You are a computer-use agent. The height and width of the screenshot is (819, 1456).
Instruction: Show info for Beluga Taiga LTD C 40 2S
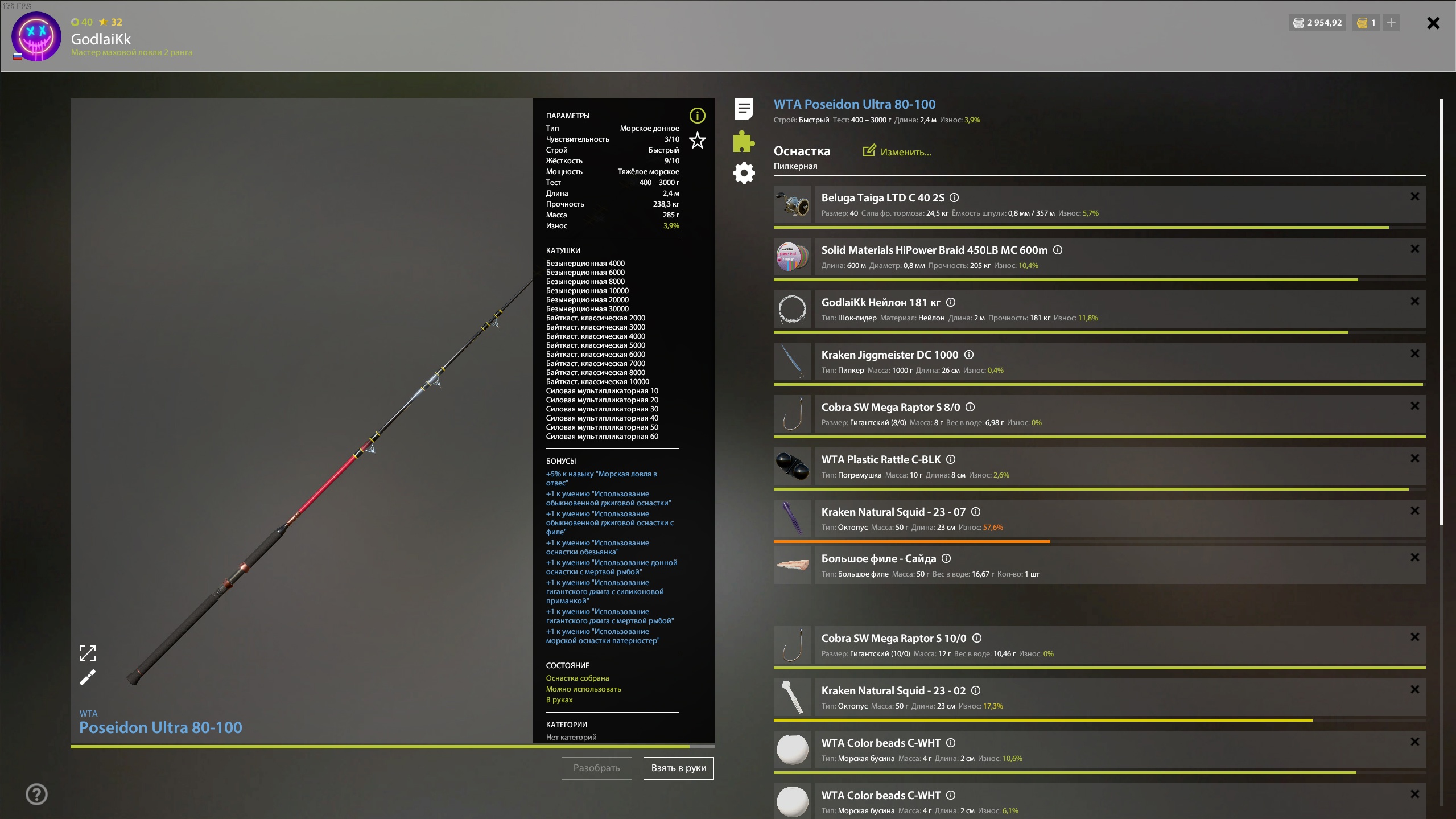(954, 197)
